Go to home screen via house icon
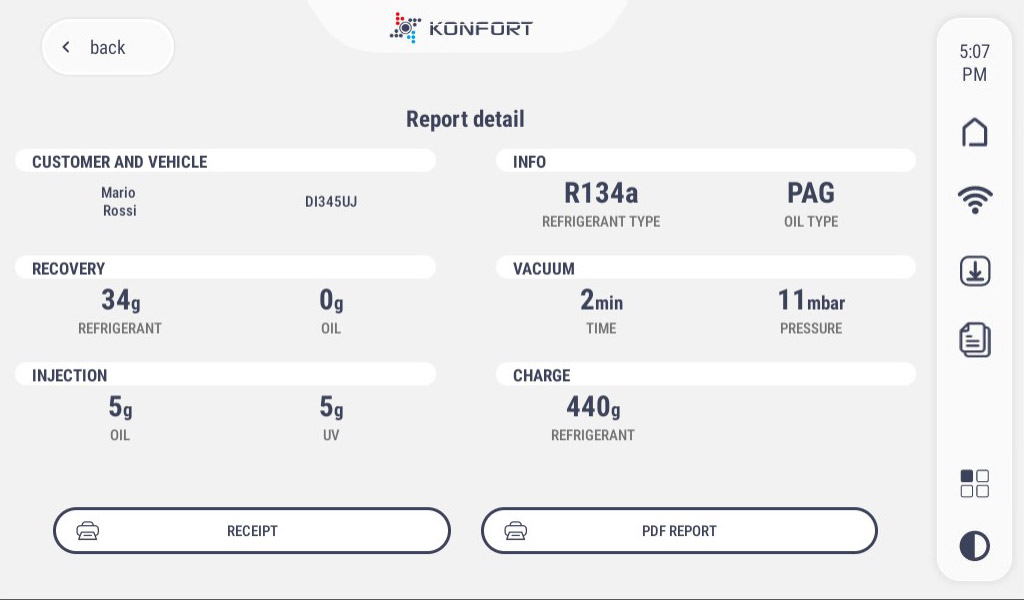1024x600 pixels. tap(974, 133)
